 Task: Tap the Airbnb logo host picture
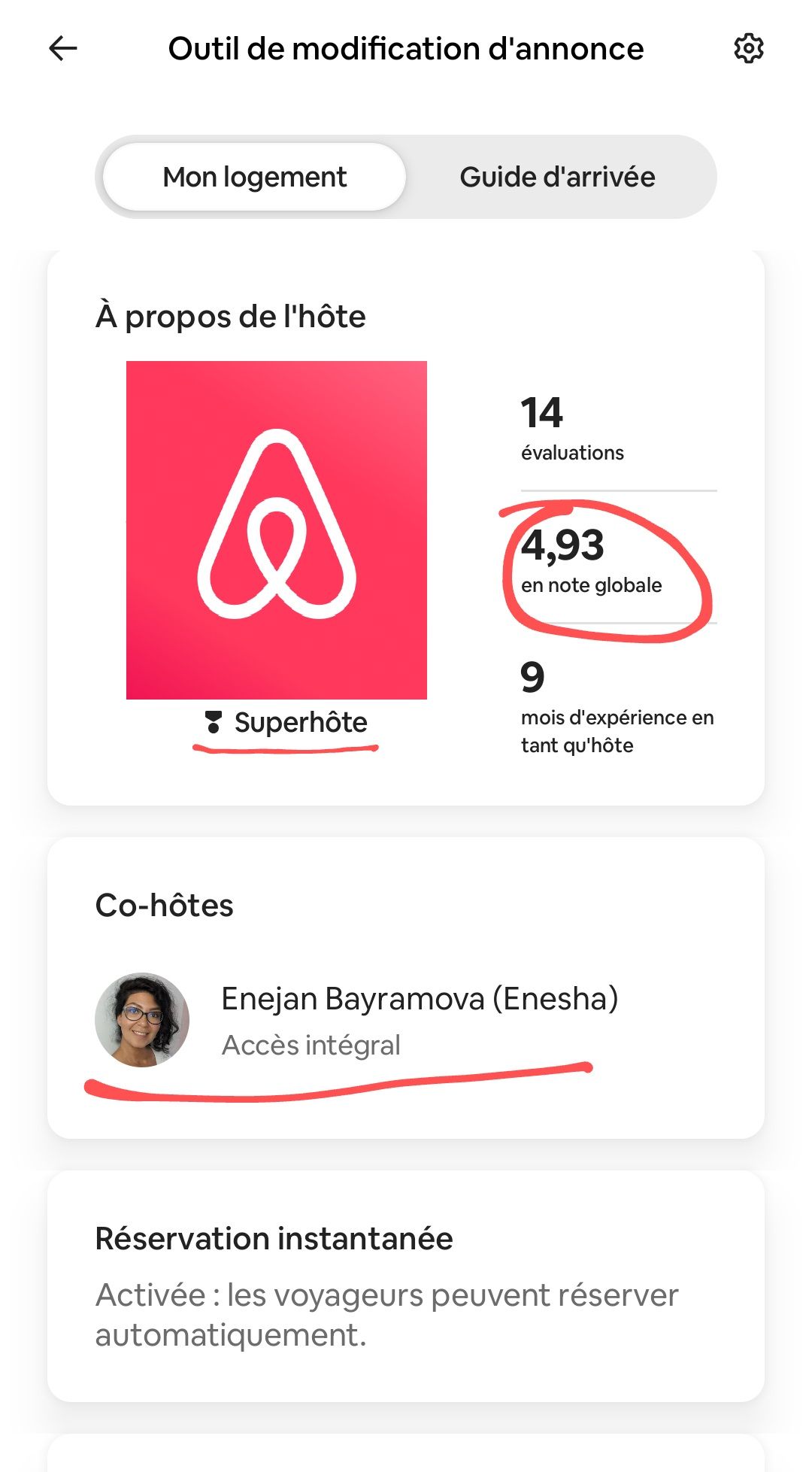[277, 530]
